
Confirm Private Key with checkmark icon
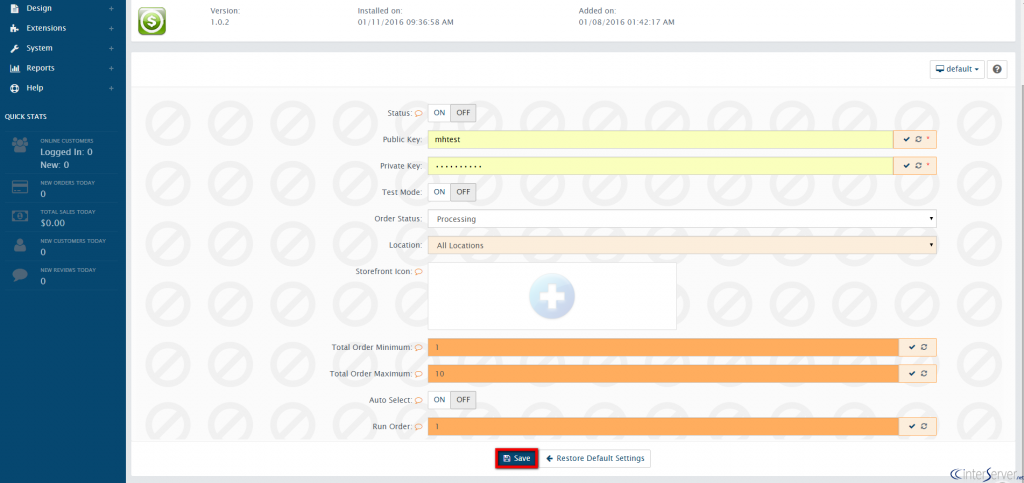click(x=906, y=166)
